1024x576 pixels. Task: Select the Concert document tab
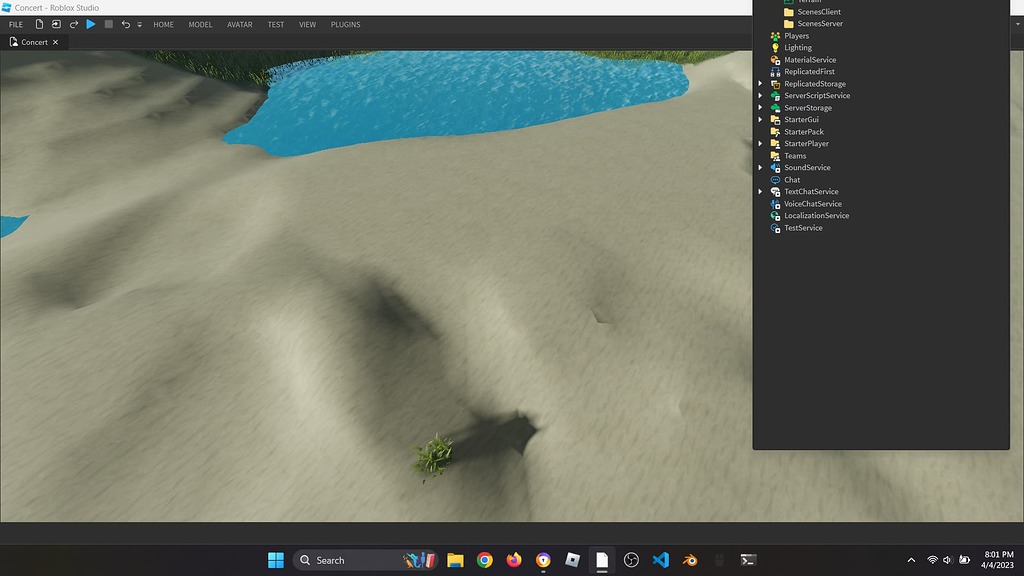click(x=33, y=42)
